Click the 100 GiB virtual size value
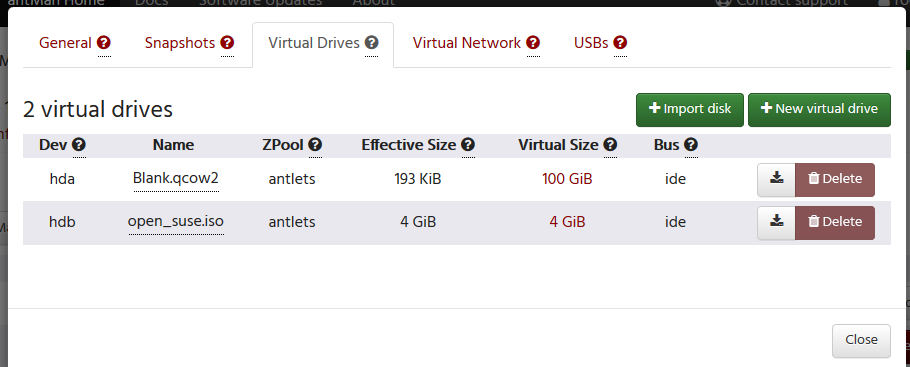Screen dimensions: 910x367 click(567, 179)
